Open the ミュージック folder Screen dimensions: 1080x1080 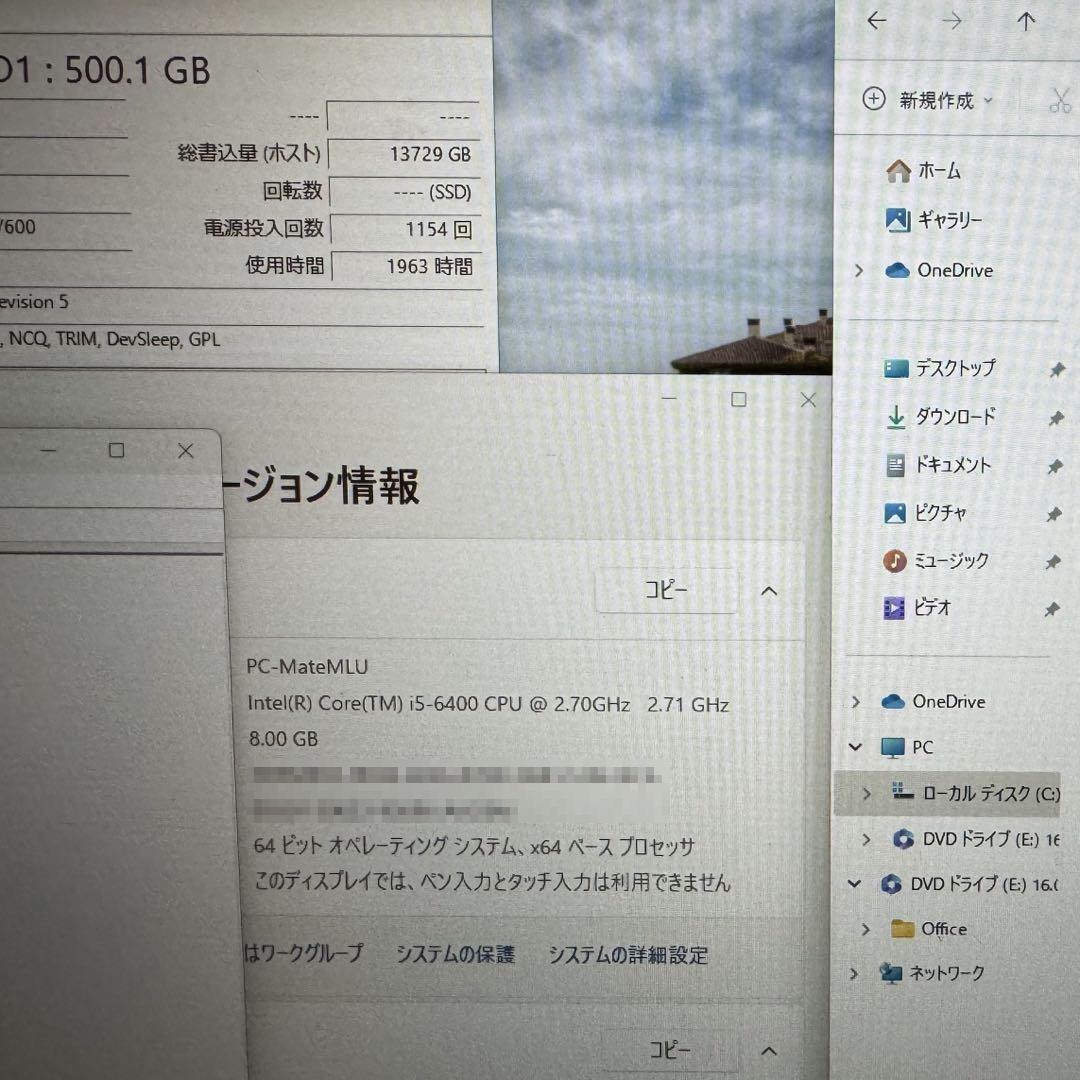tap(936, 561)
